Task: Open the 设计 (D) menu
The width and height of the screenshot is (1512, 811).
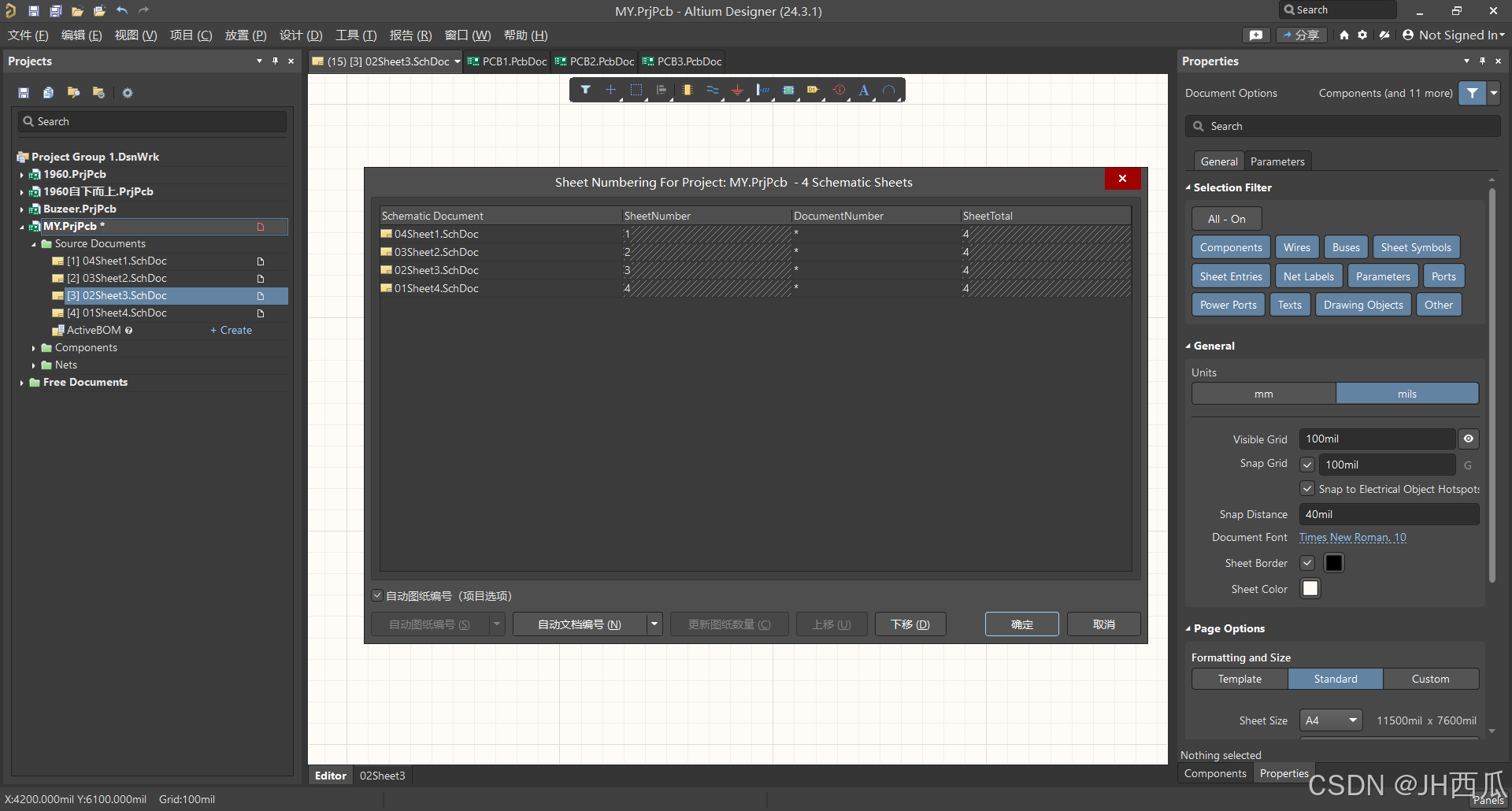Action: [301, 35]
